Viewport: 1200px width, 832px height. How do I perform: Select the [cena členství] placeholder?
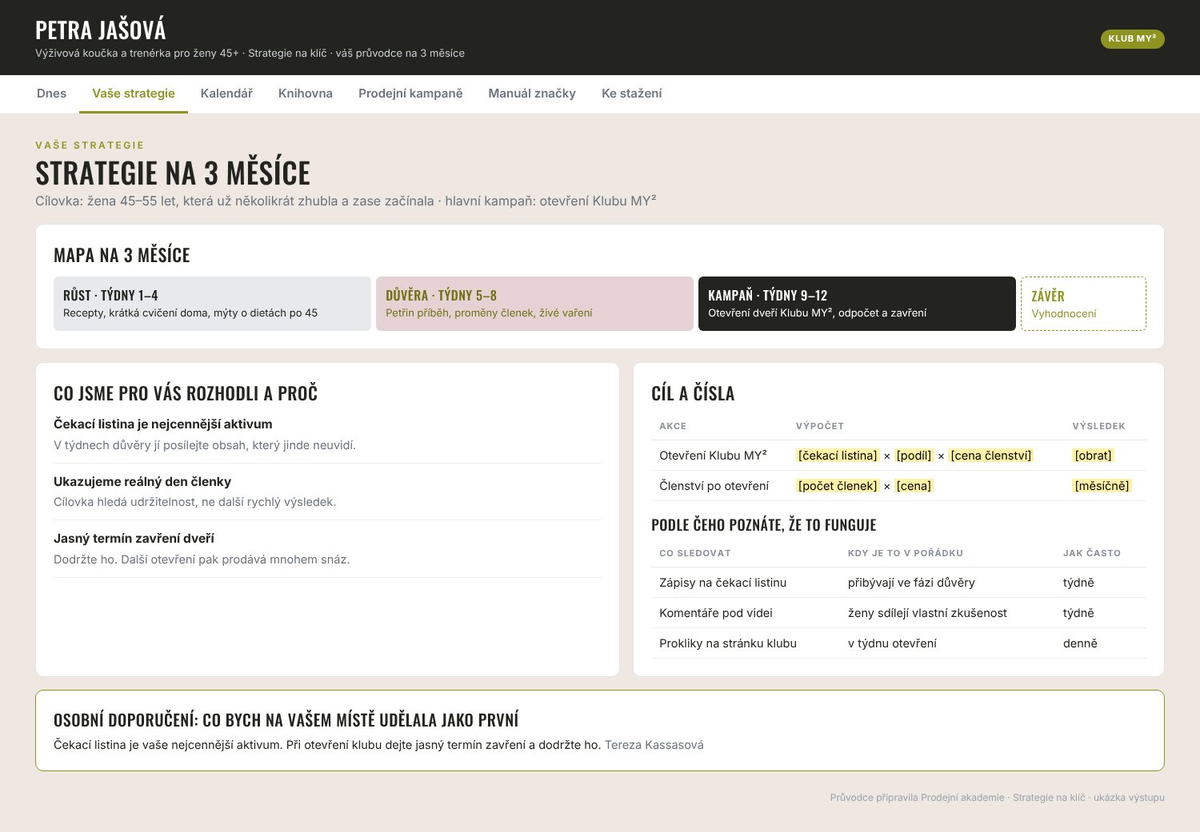click(991, 455)
